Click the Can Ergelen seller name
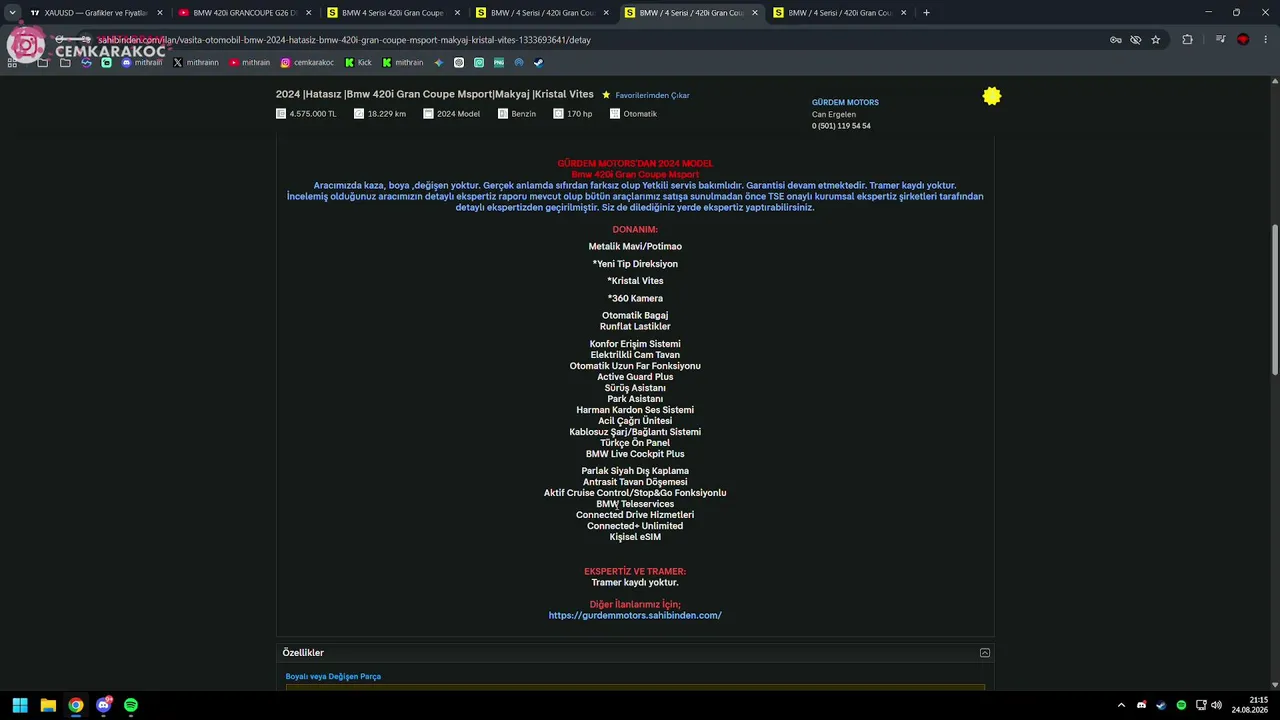 (834, 114)
